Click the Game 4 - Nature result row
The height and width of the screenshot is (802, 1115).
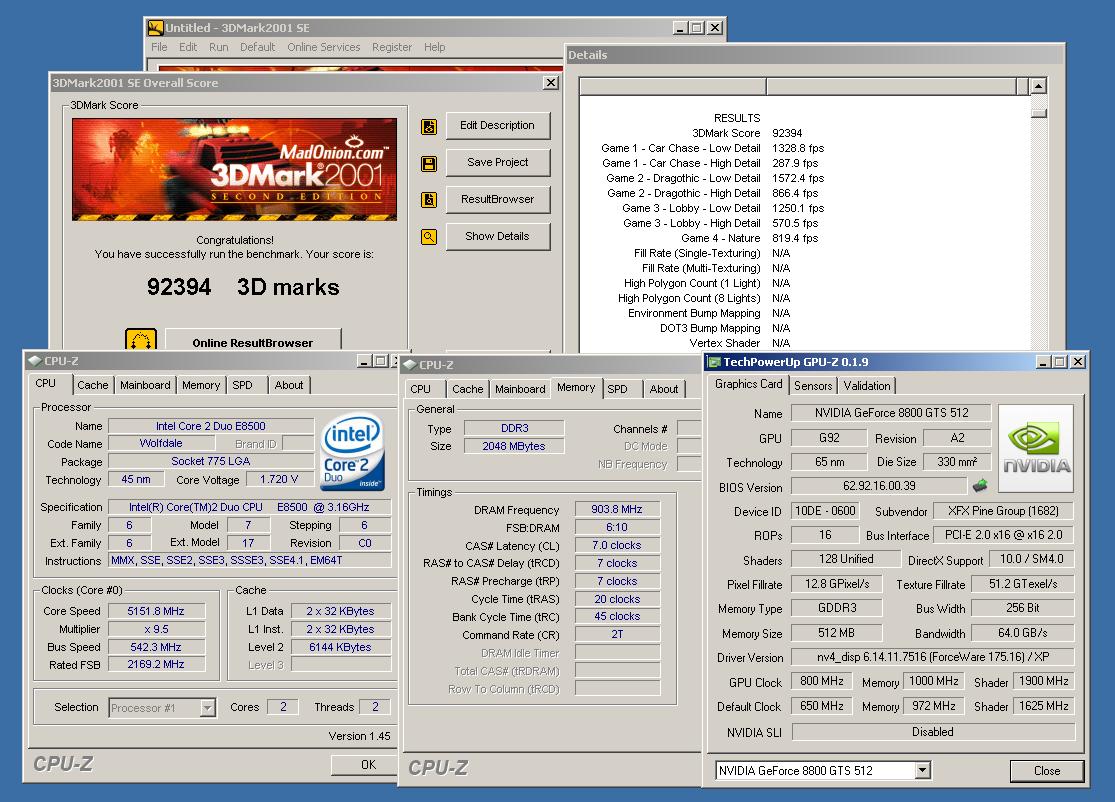(x=749, y=238)
